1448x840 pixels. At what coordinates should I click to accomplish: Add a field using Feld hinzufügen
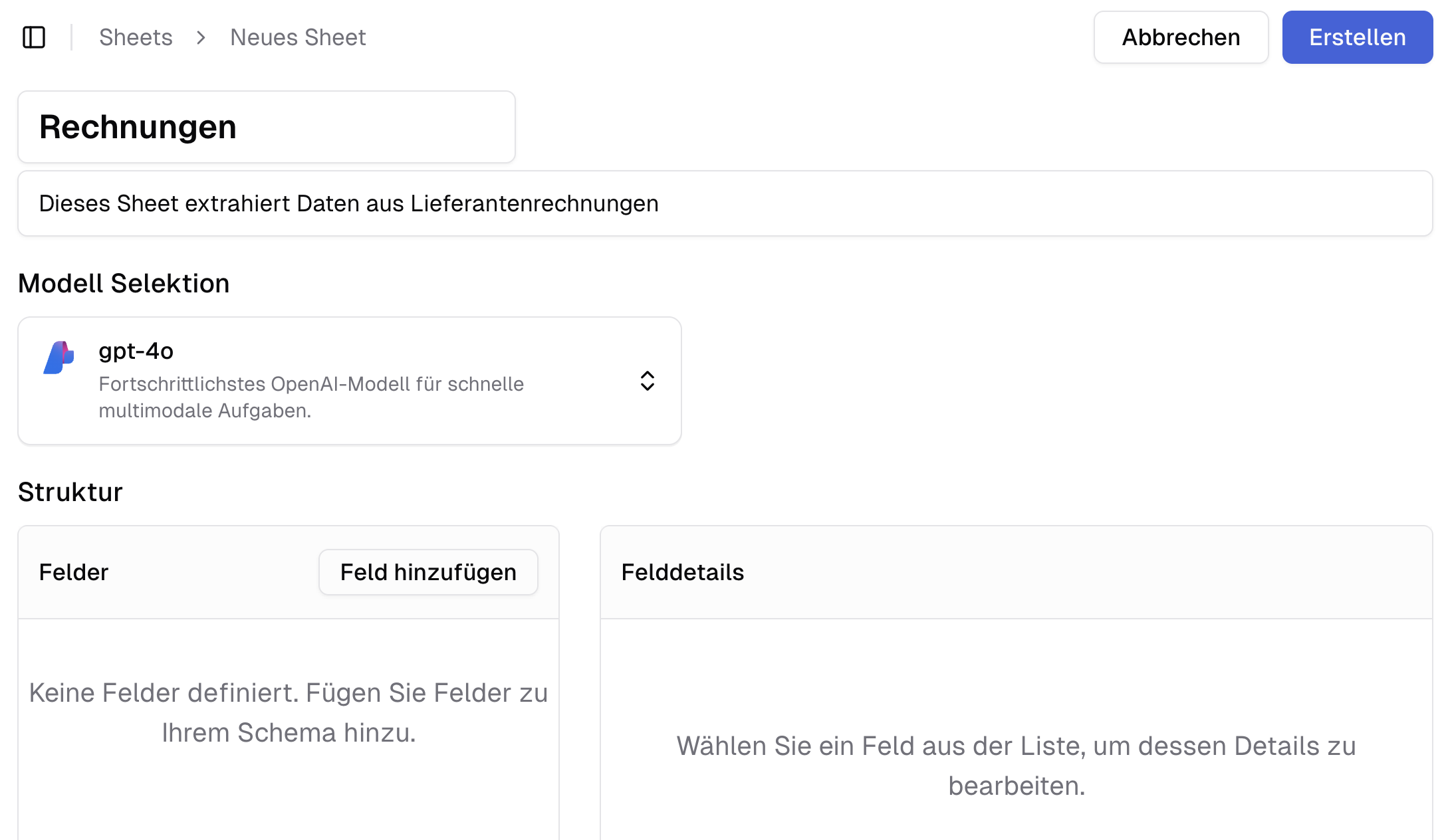(x=427, y=572)
